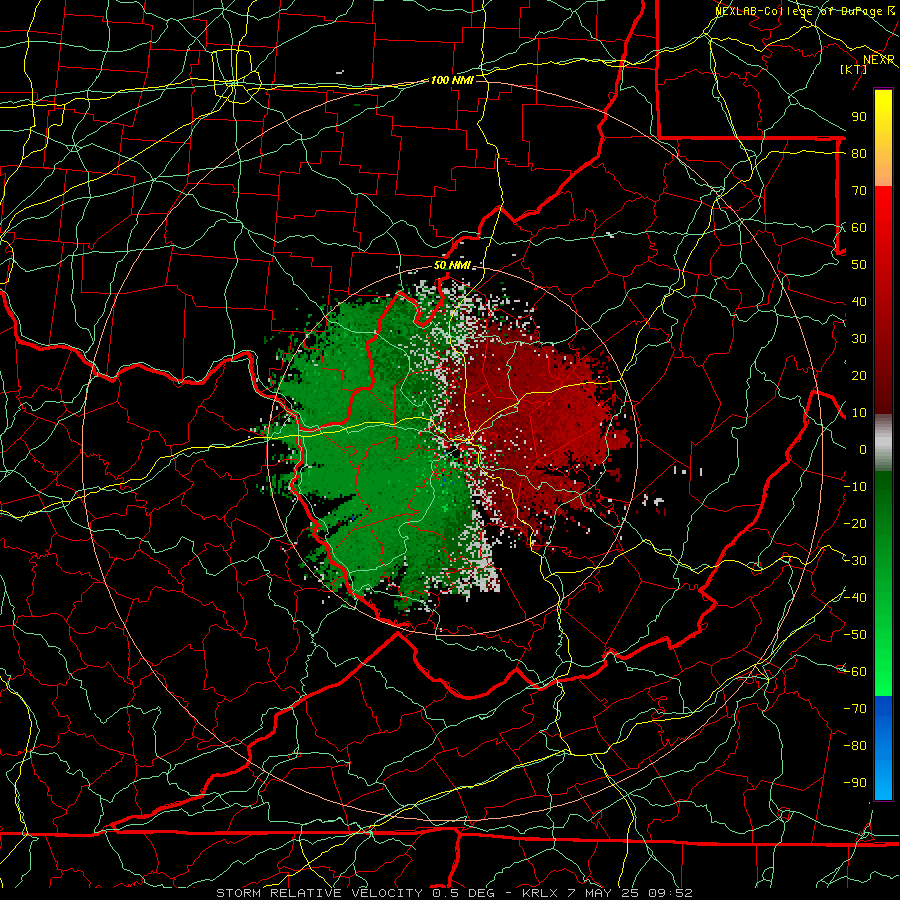Select the -30 value on the velocity scale
Image resolution: width=900 pixels, height=900 pixels.
point(855,561)
